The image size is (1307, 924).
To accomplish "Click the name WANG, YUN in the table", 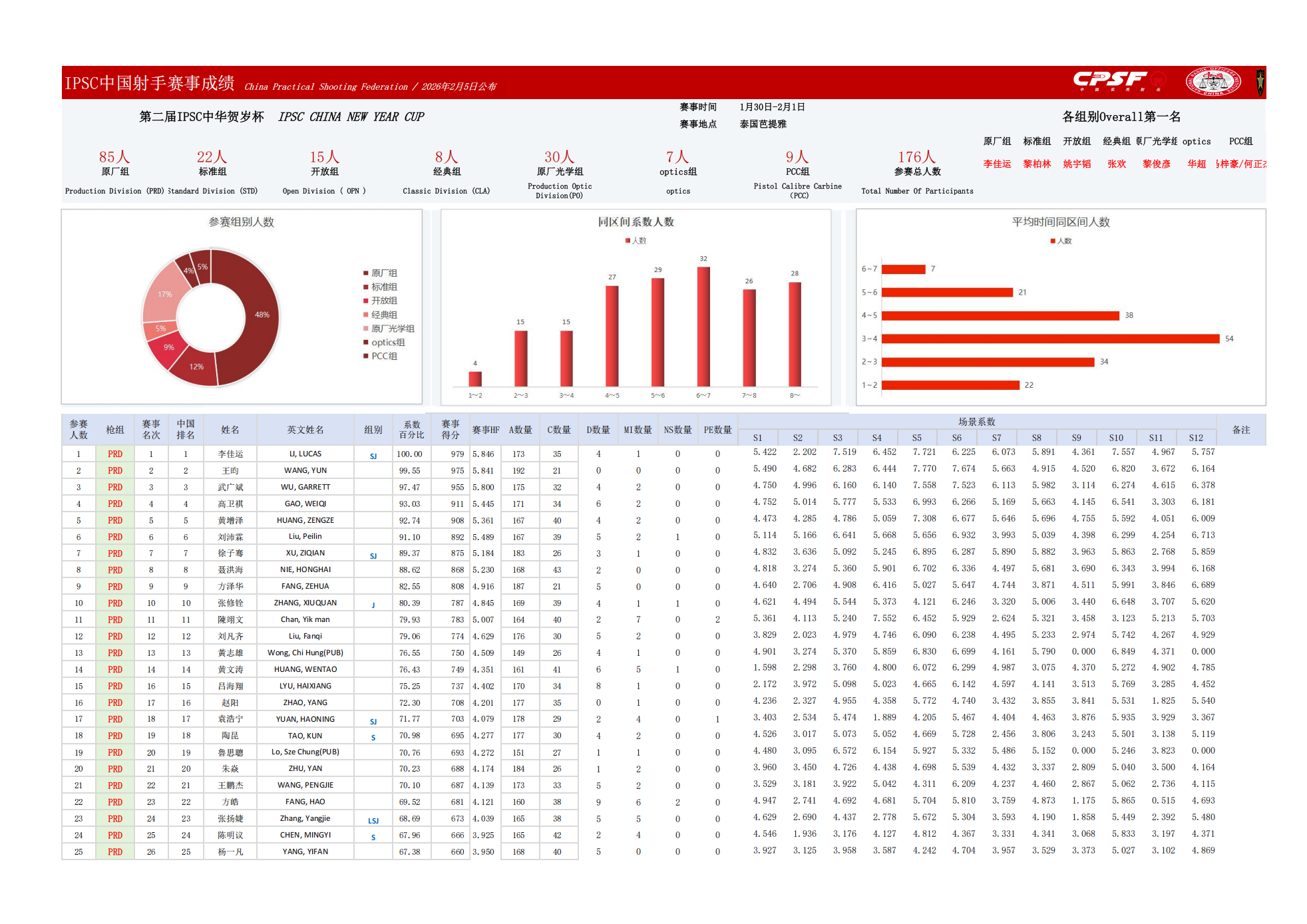I will coord(305,470).
